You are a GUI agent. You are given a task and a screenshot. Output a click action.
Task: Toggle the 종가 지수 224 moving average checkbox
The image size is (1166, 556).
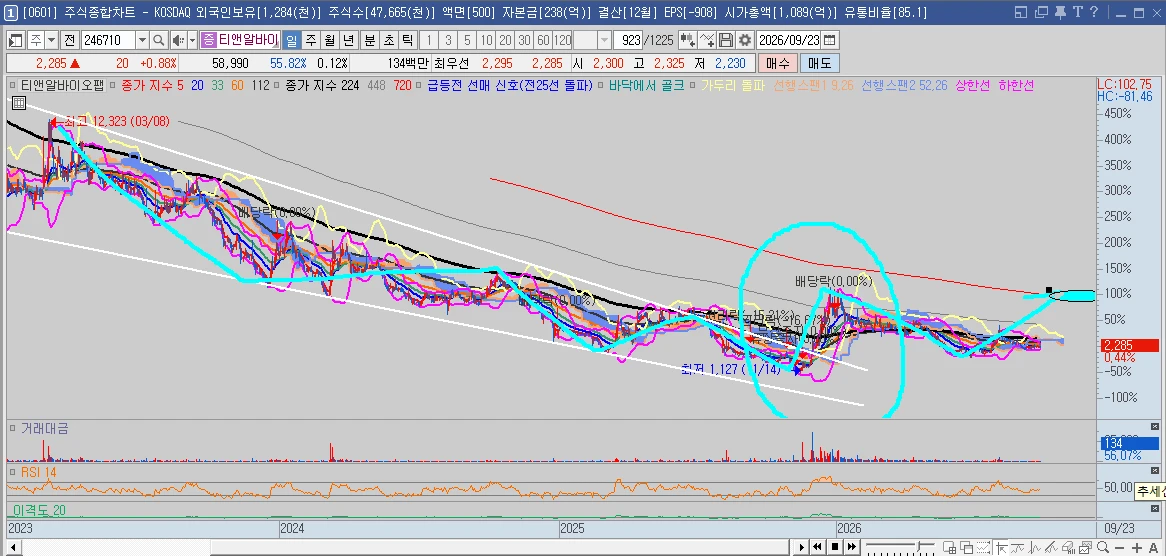click(x=276, y=85)
